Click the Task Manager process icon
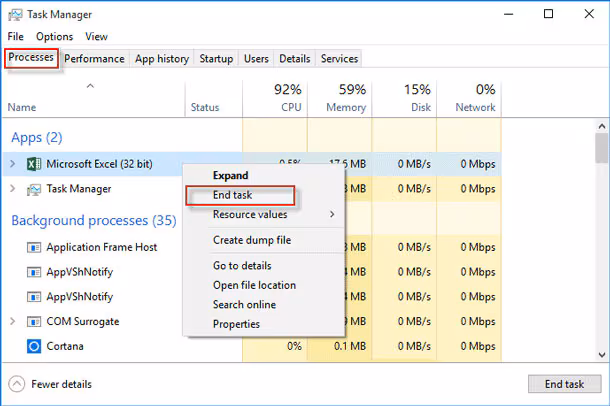The image size is (610, 406). click(x=32, y=188)
